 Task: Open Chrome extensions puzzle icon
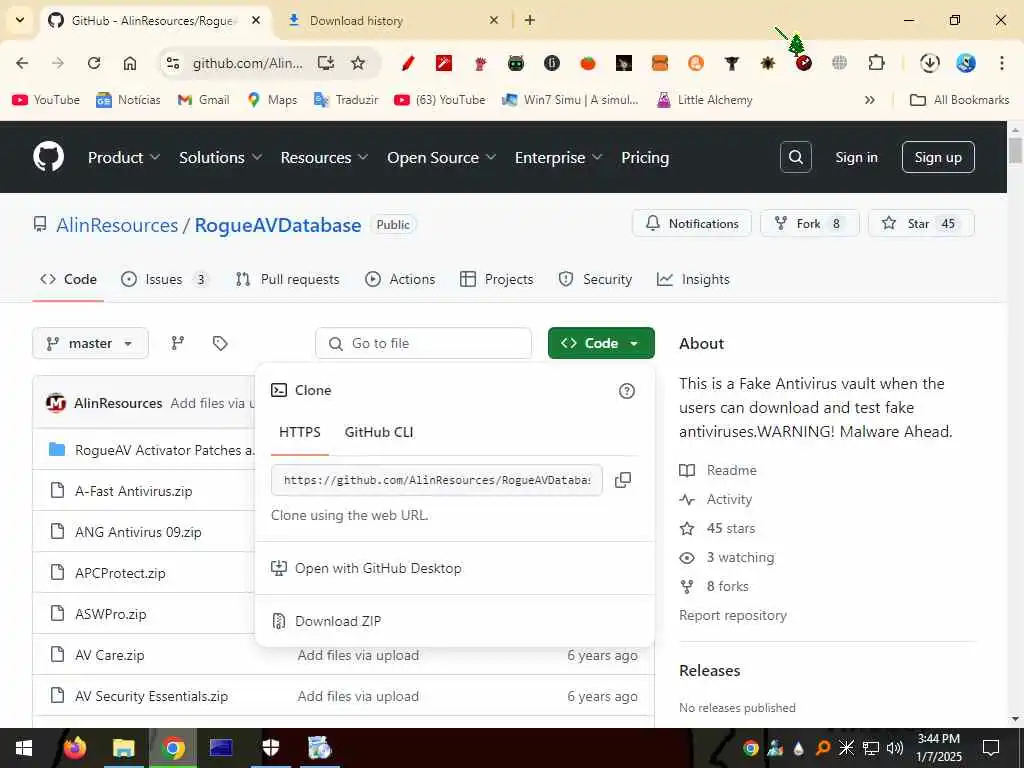[x=876, y=63]
